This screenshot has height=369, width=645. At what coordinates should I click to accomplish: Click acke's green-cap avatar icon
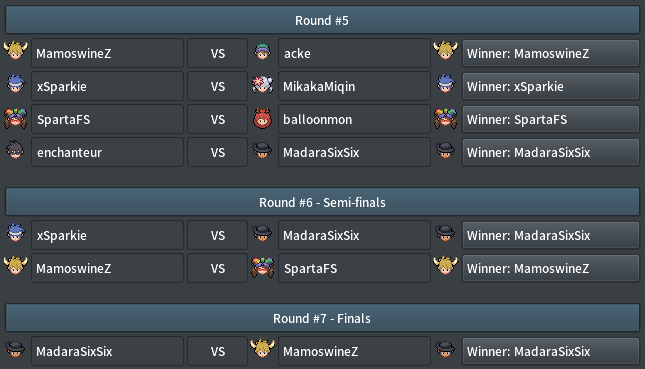(x=262, y=52)
